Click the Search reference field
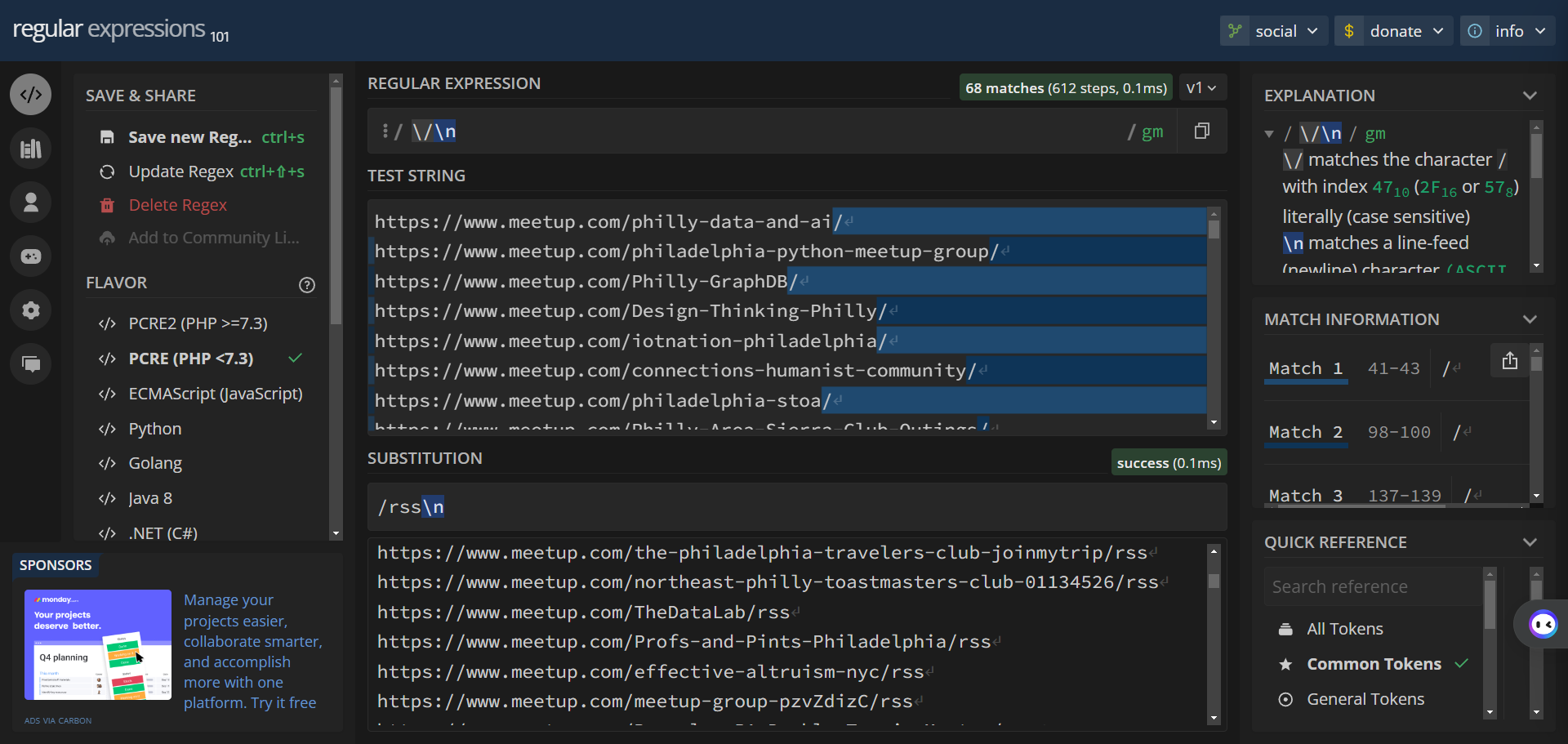The width and height of the screenshot is (1568, 744). (x=1374, y=586)
